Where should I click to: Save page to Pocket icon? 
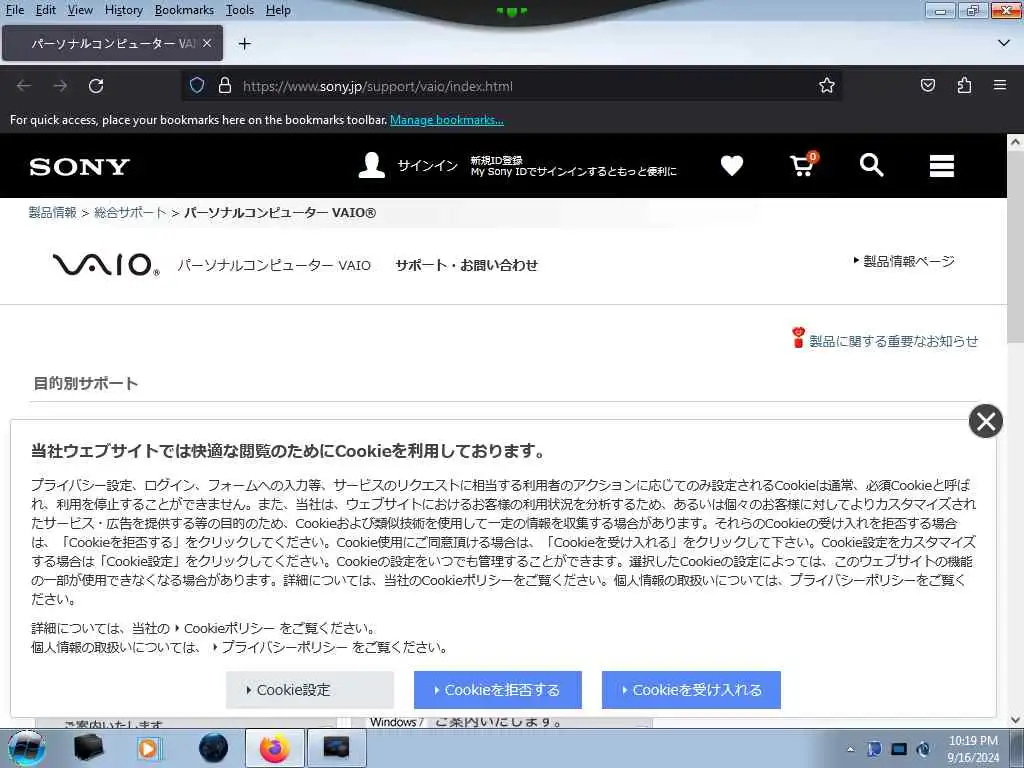[928, 85]
